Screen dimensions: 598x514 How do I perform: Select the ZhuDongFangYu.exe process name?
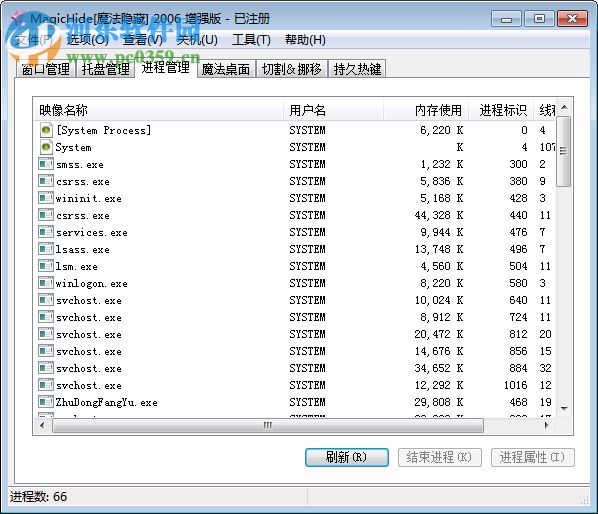tap(106, 402)
